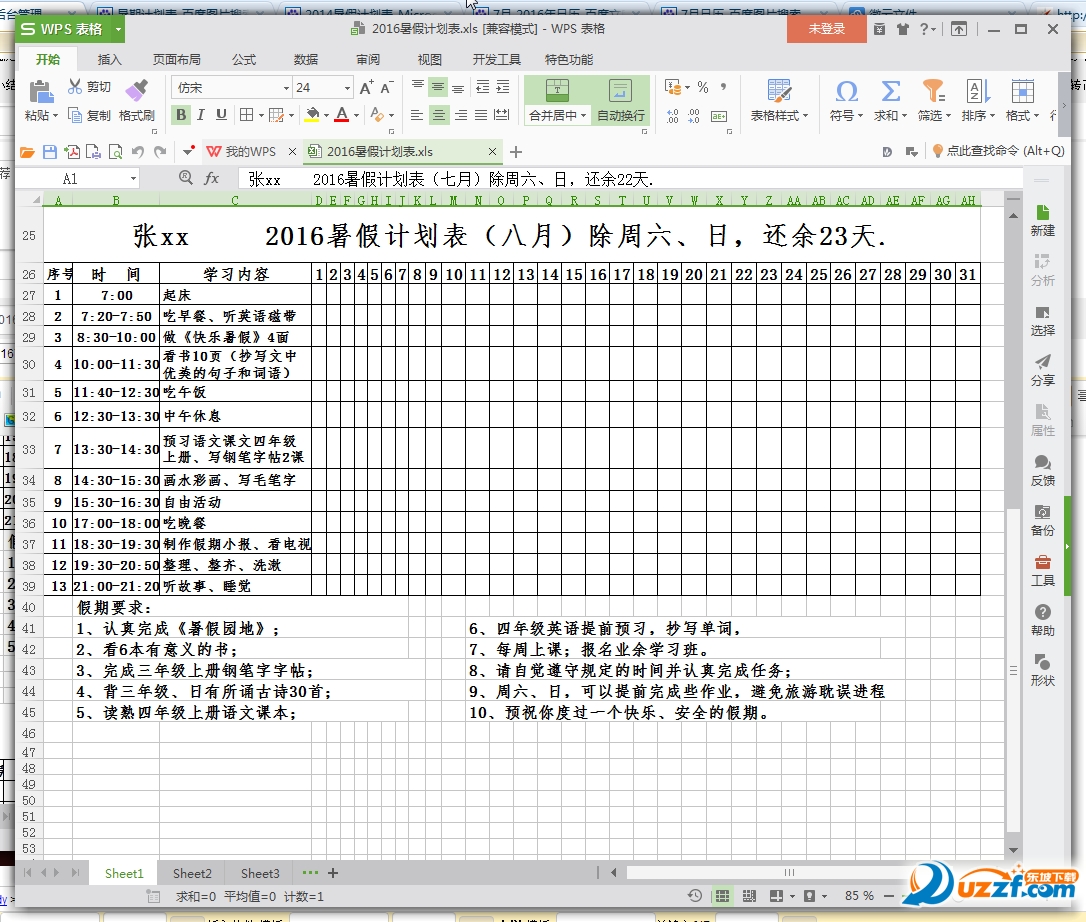
Task: Click the 点此查找命令 search command box
Action: click(x=998, y=151)
